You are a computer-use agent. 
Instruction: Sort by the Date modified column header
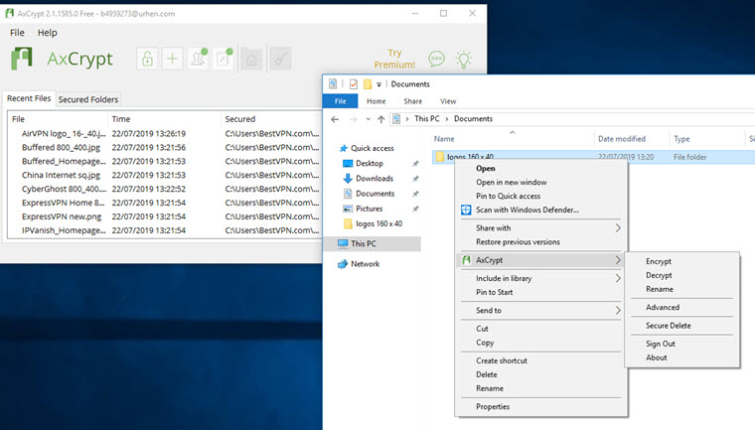(x=622, y=139)
